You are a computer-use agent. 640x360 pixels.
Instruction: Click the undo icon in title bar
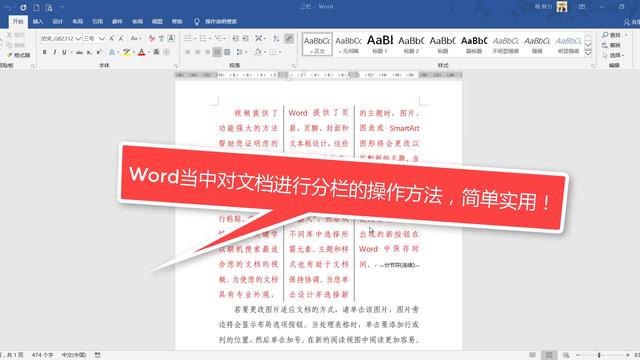8,7
